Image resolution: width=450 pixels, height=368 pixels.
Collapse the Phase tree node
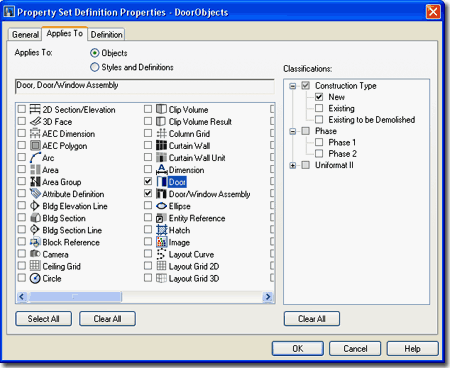[293, 131]
